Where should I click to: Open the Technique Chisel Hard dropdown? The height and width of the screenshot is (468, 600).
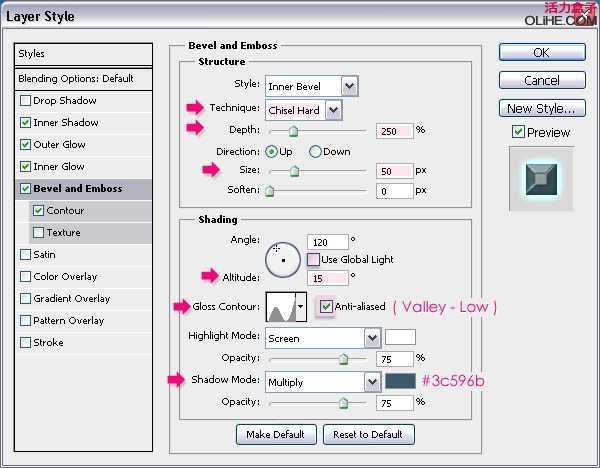[x=304, y=110]
